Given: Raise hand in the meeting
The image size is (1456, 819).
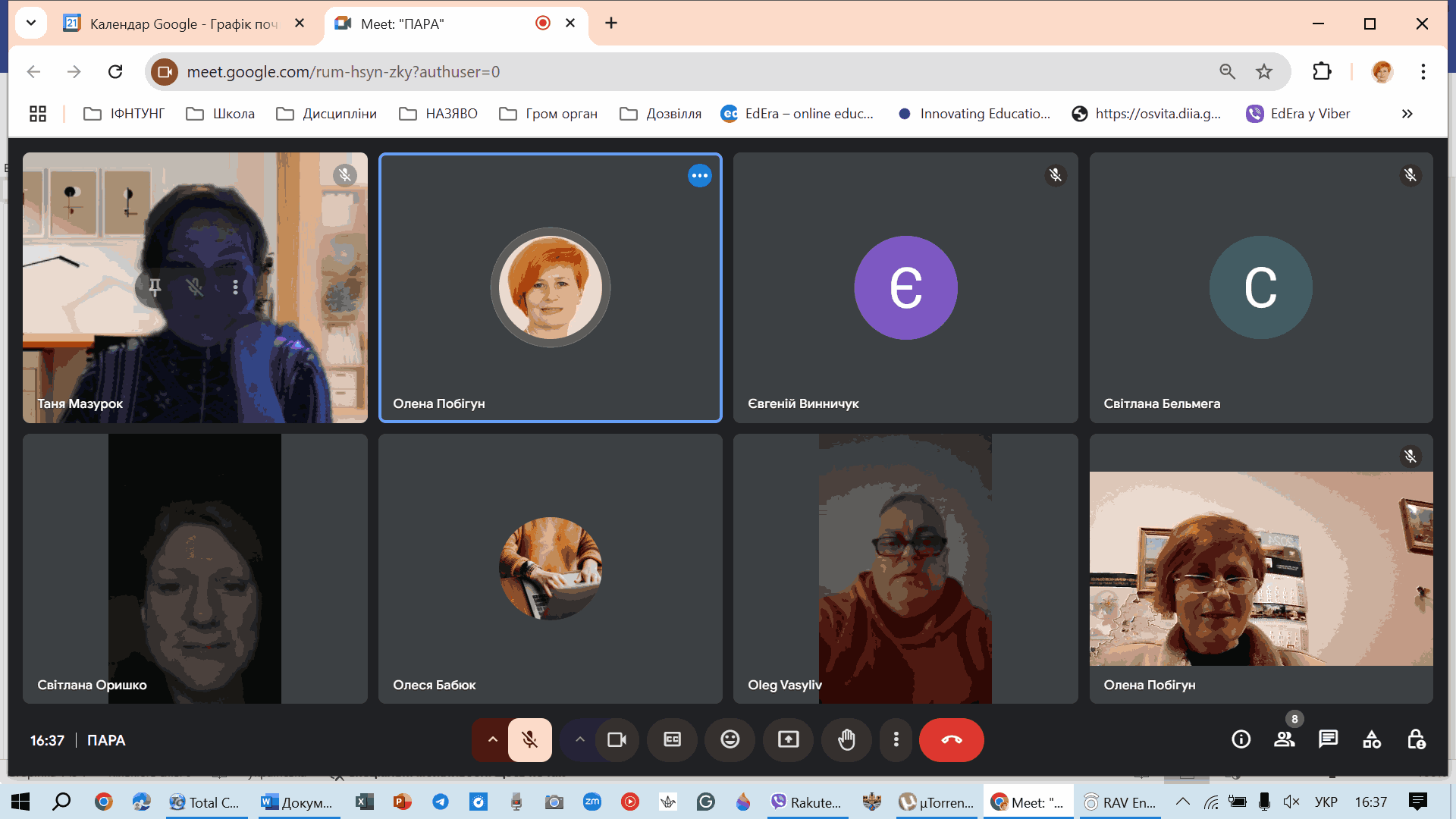Looking at the screenshot, I should pos(846,739).
